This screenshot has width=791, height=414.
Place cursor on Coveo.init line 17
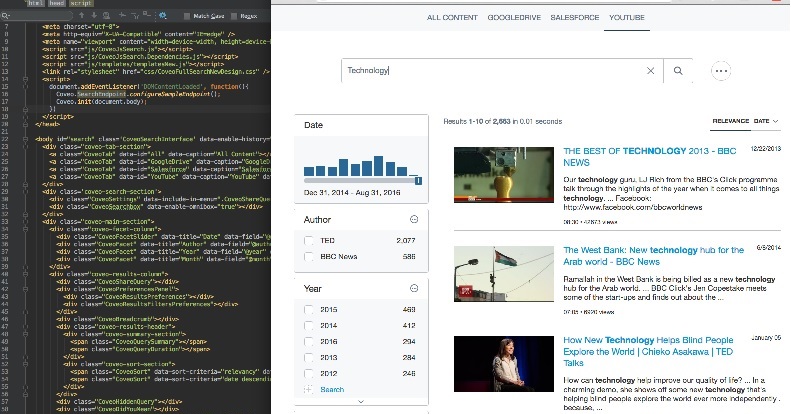coord(101,101)
